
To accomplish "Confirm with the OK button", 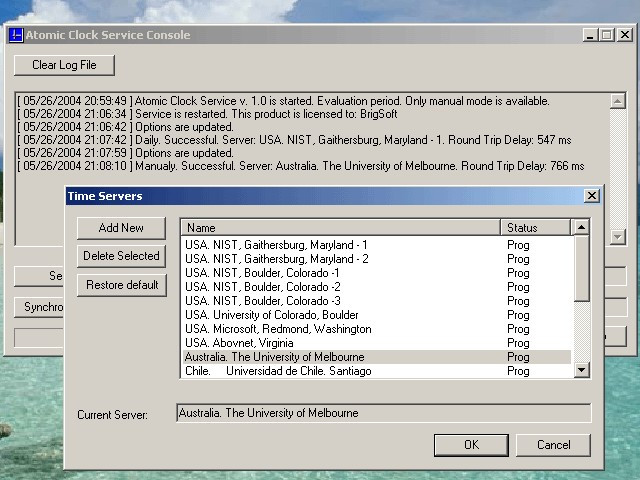I will pos(471,445).
